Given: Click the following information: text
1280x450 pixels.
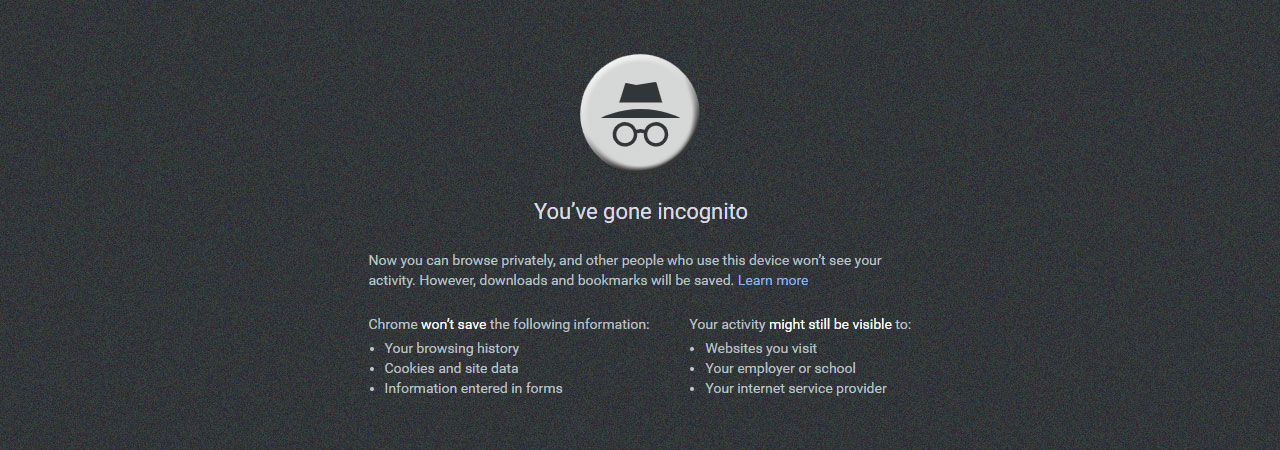Looking at the screenshot, I should click(569, 324).
